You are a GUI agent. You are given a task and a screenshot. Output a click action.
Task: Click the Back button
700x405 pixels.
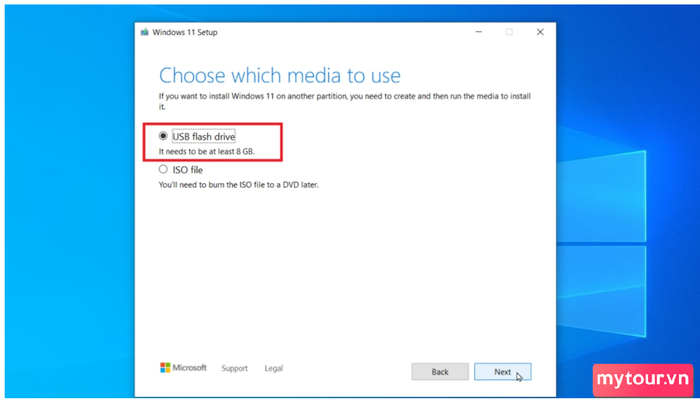click(440, 372)
